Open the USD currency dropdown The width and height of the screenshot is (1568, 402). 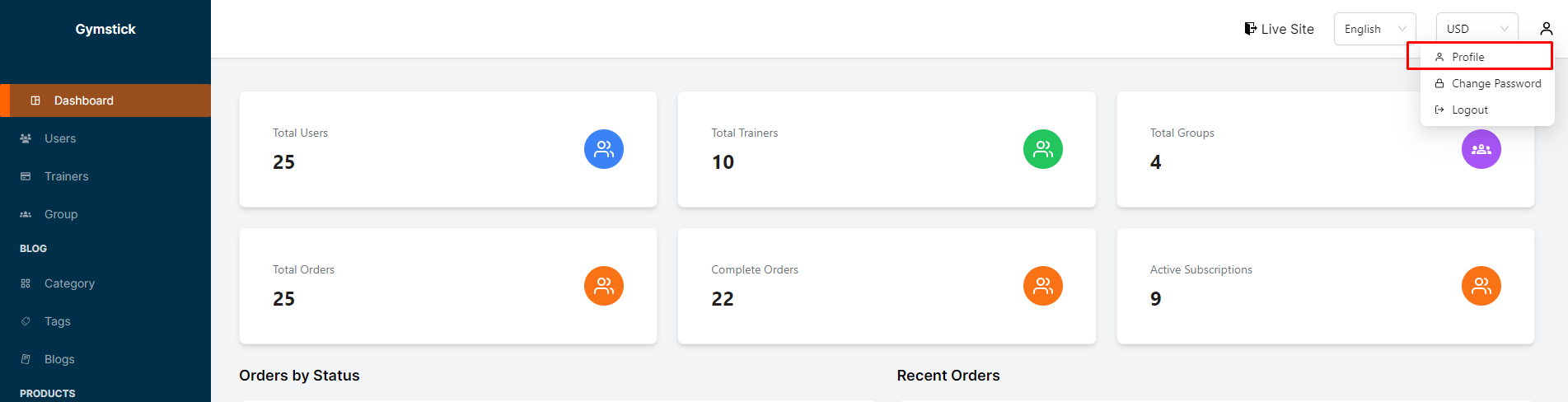point(1477,29)
